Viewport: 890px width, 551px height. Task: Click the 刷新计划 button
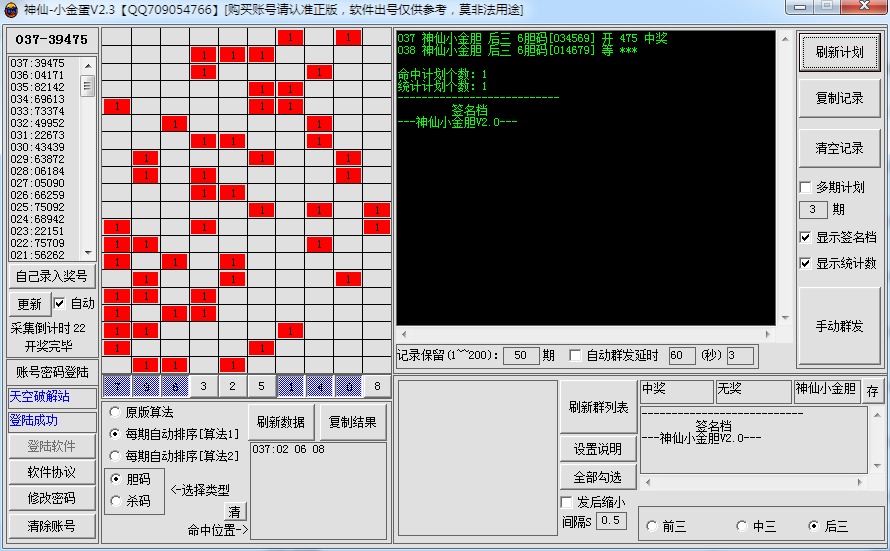[x=839, y=53]
